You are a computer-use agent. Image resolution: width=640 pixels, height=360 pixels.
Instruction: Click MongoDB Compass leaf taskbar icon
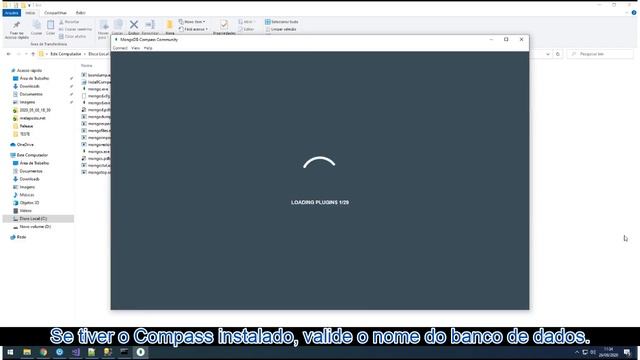point(140,352)
